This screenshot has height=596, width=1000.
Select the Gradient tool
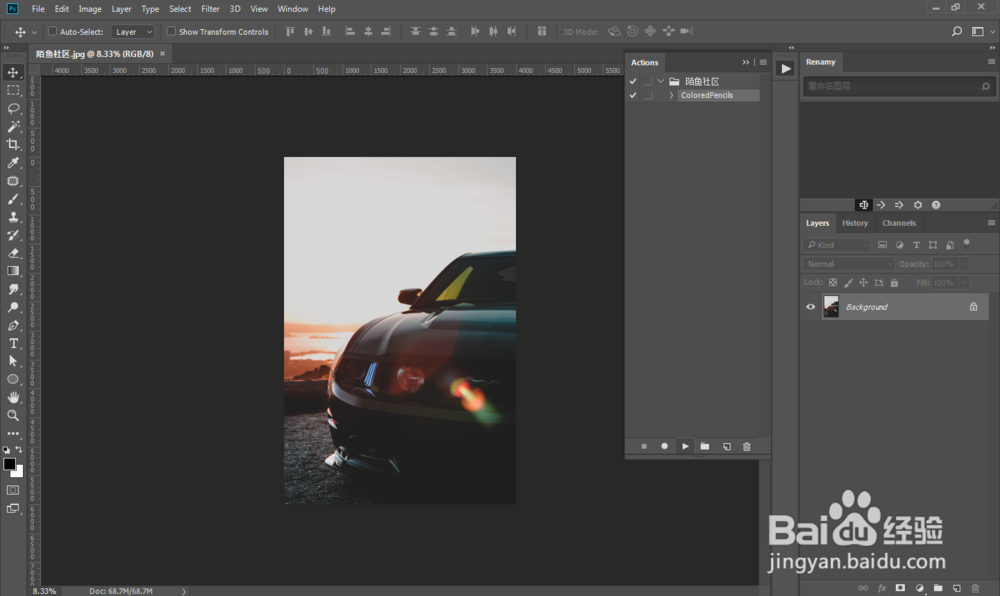coord(13,271)
